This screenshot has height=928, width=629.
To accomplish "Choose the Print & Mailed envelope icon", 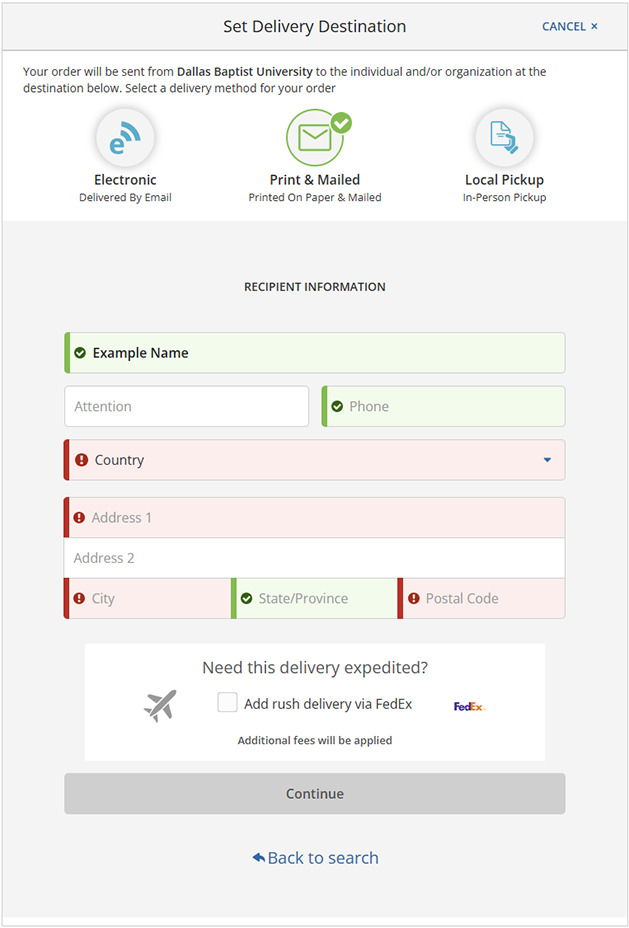I will (315, 138).
